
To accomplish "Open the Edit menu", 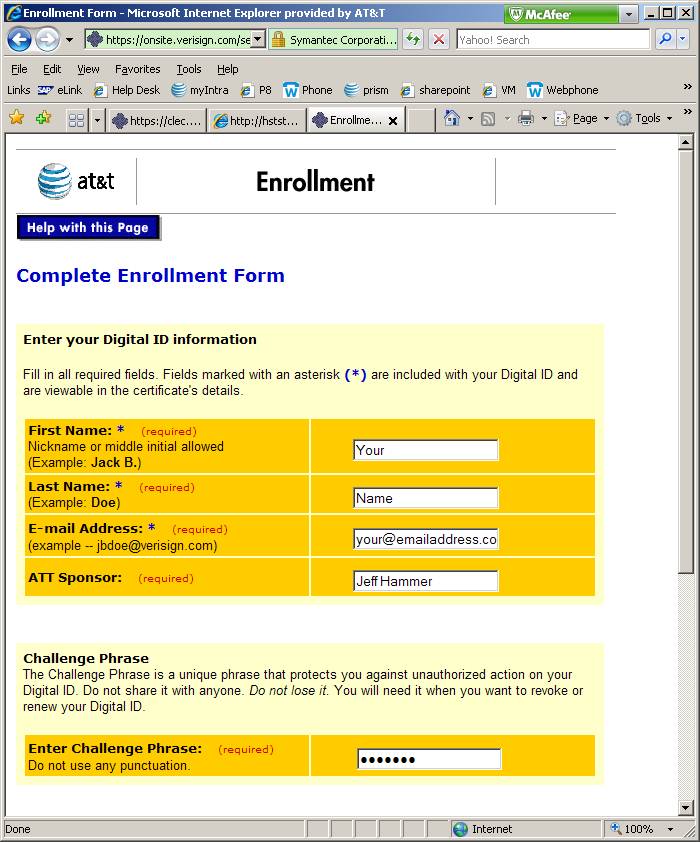I will click(x=52, y=69).
